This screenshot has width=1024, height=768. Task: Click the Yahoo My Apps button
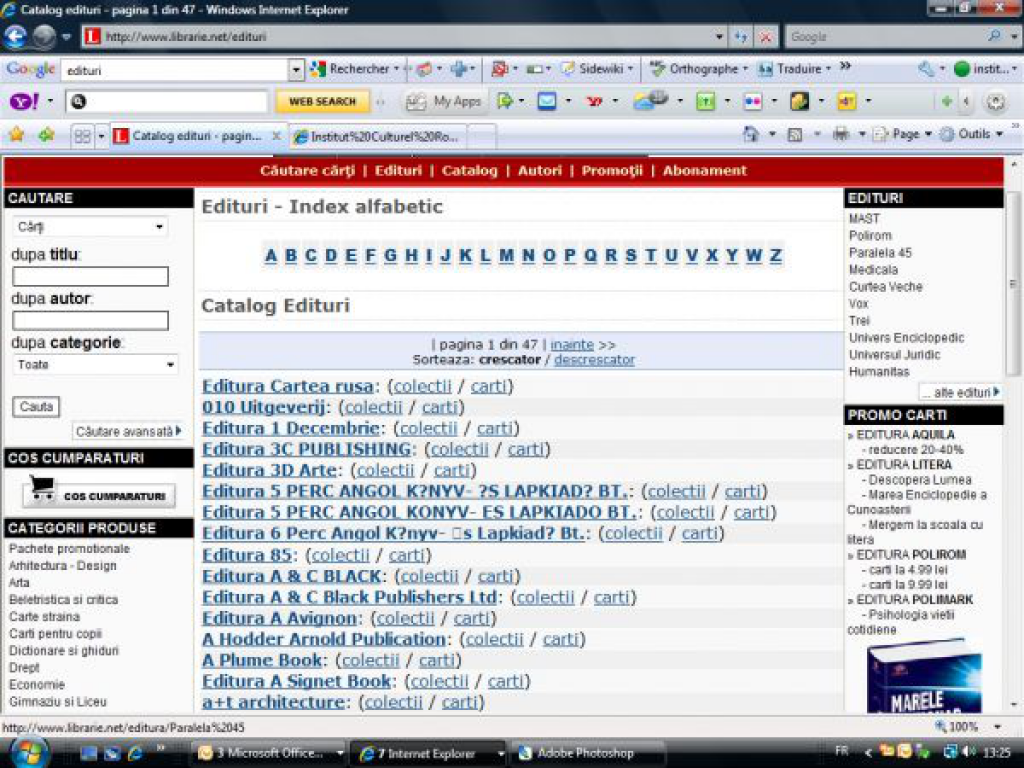(443, 101)
